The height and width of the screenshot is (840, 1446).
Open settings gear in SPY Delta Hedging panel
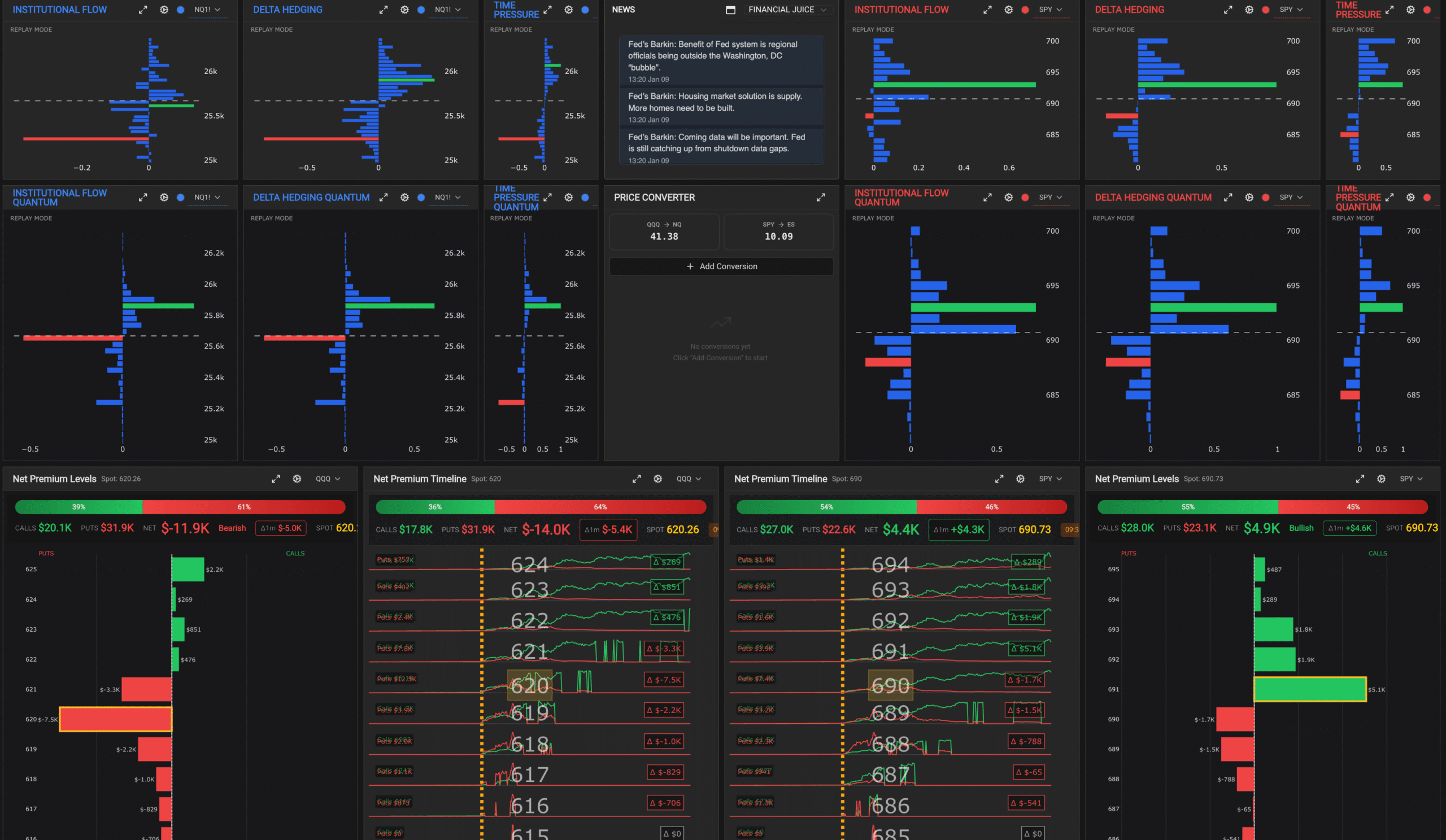[x=1249, y=10]
